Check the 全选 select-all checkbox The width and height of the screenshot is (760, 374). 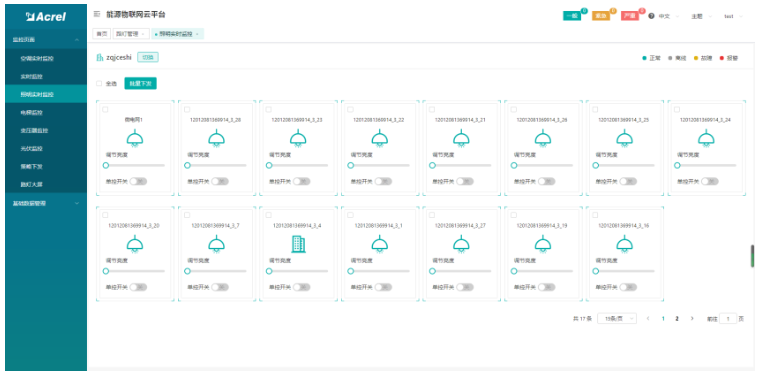click(99, 83)
